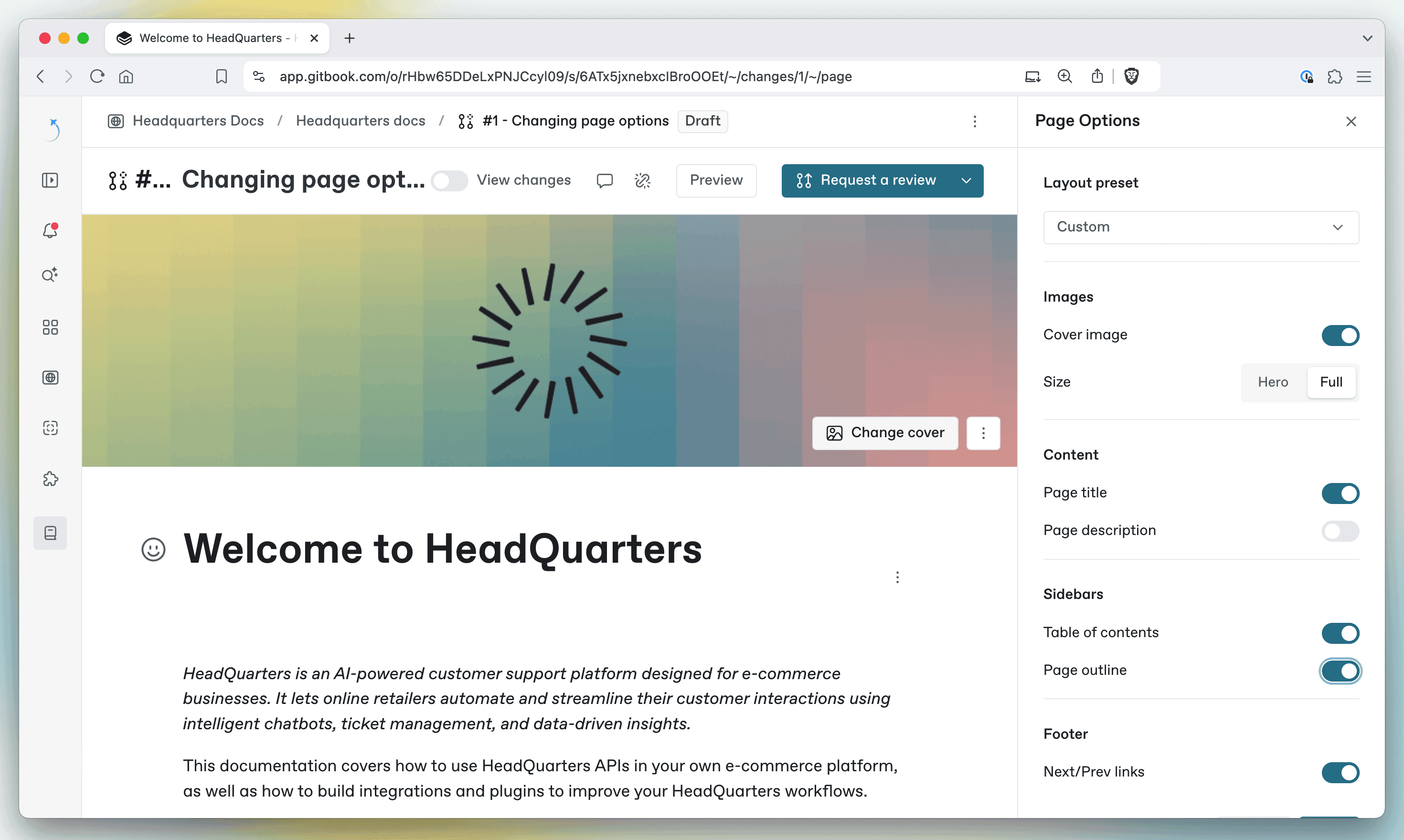Close the Welcome to HeadQuarters tab

pyautogui.click(x=314, y=38)
